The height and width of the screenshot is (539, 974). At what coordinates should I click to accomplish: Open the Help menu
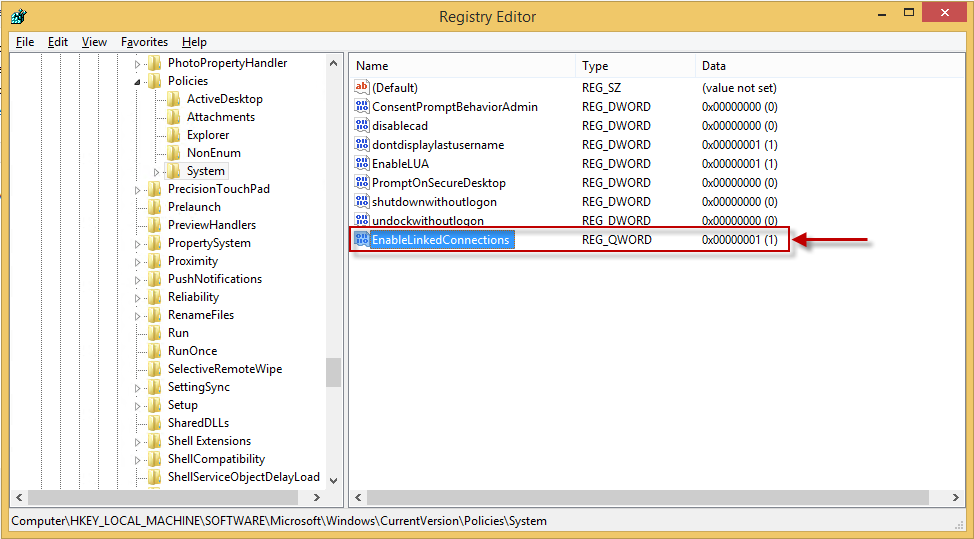(194, 42)
